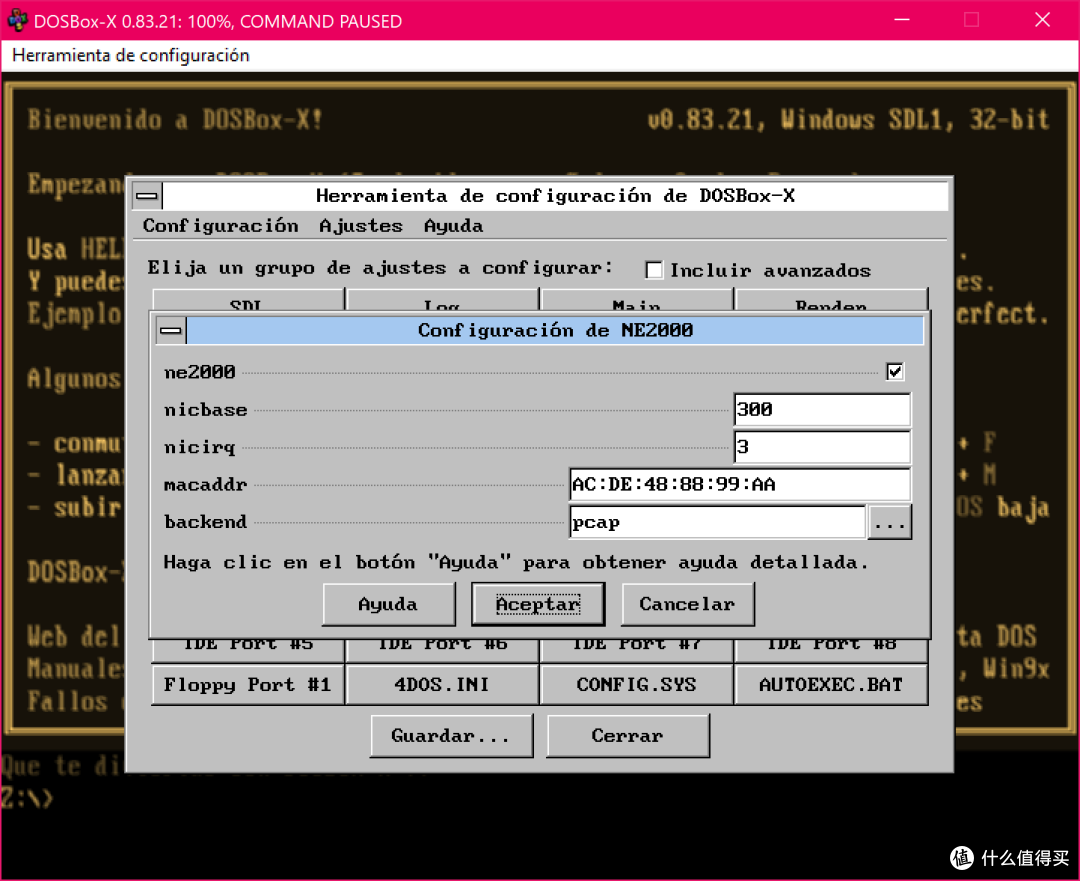The width and height of the screenshot is (1080, 881).
Task: Click the backend browse "..." button
Action: (889, 521)
